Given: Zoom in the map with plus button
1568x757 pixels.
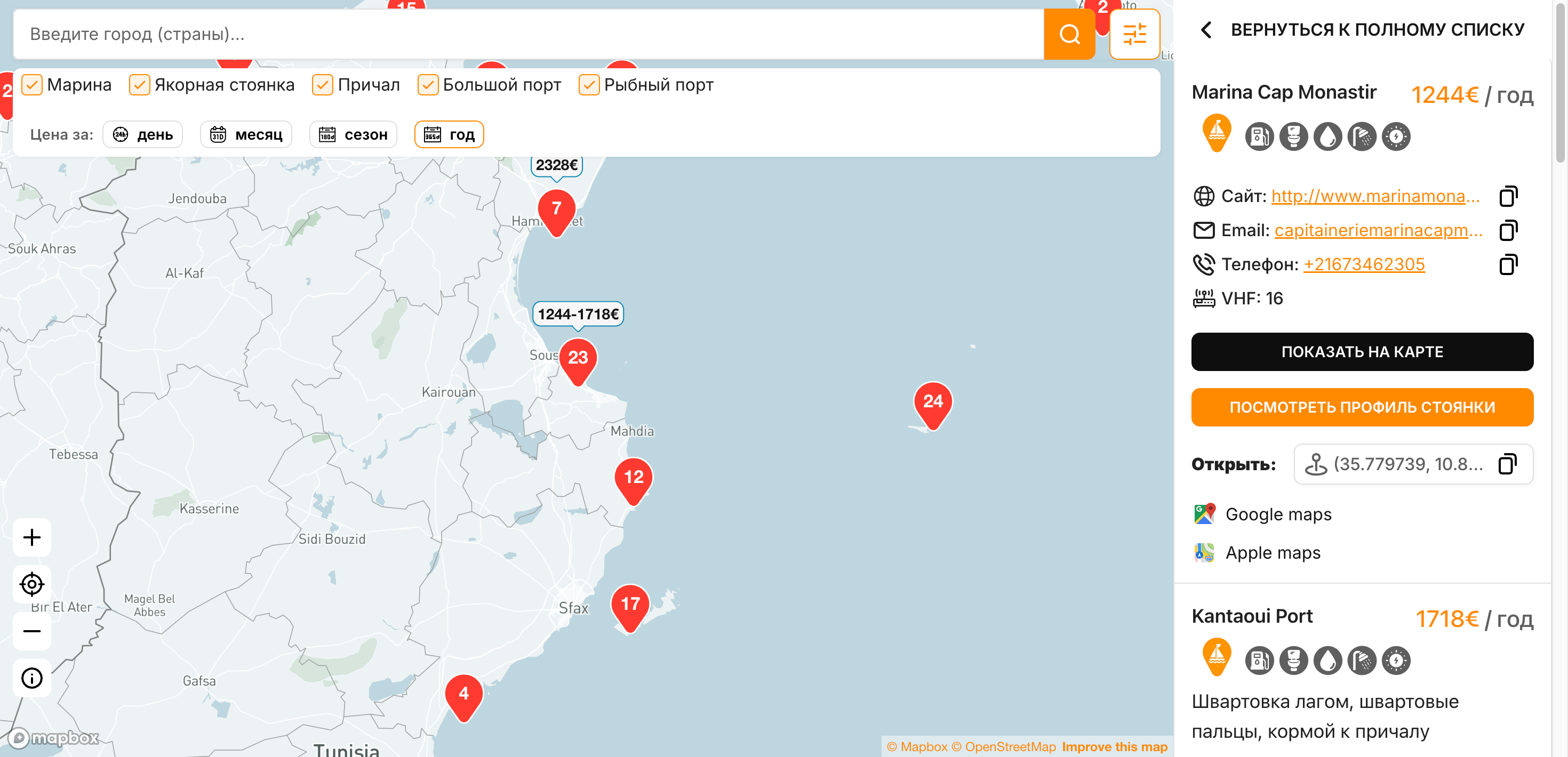Looking at the screenshot, I should 31,537.
